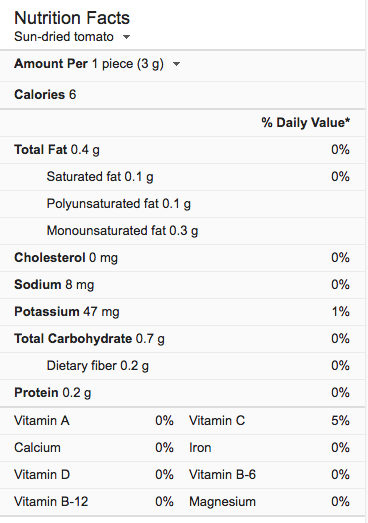This screenshot has width=368, height=523.
Task: Select the Magnesium label
Action: point(222,502)
